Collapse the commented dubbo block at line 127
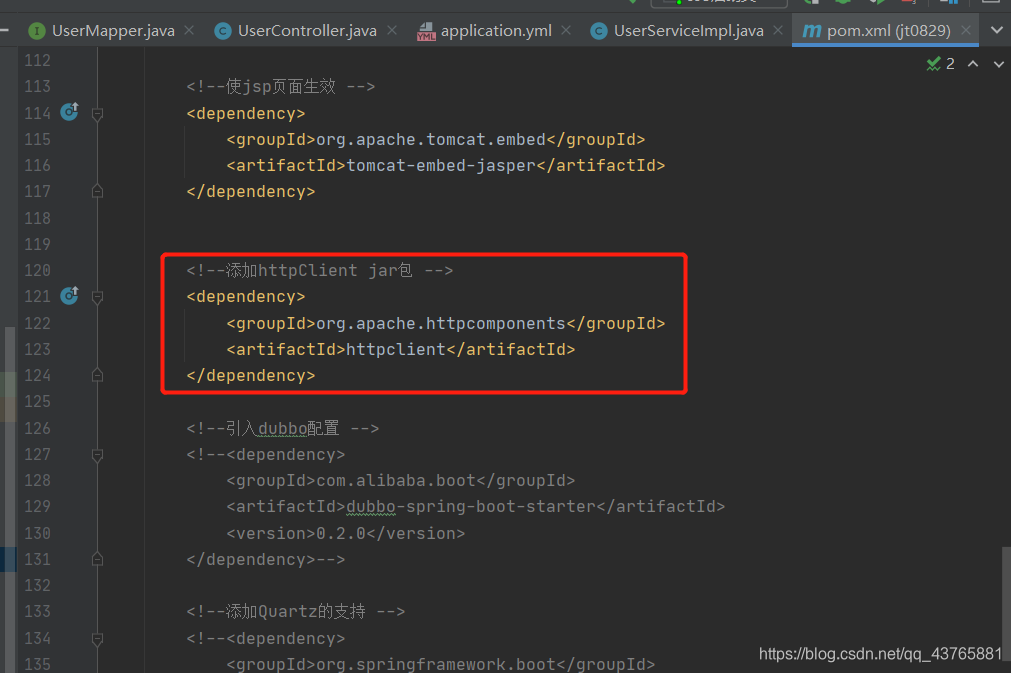 [97, 455]
